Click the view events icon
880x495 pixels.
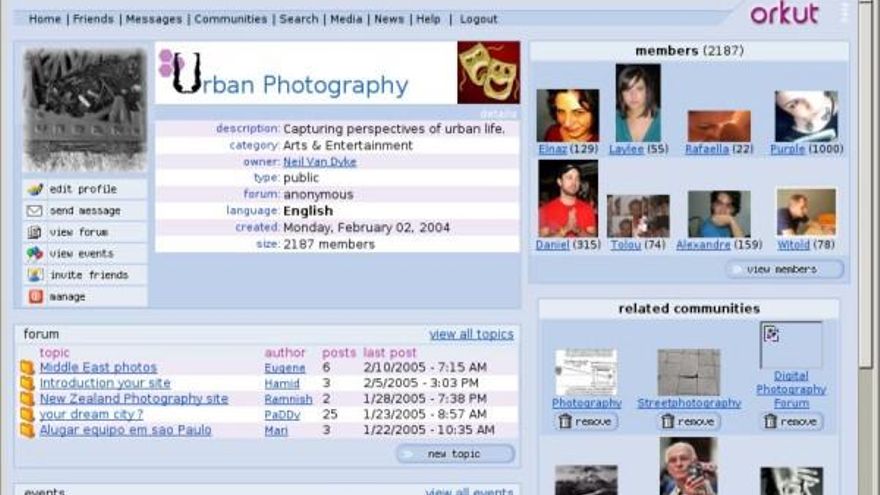point(35,254)
